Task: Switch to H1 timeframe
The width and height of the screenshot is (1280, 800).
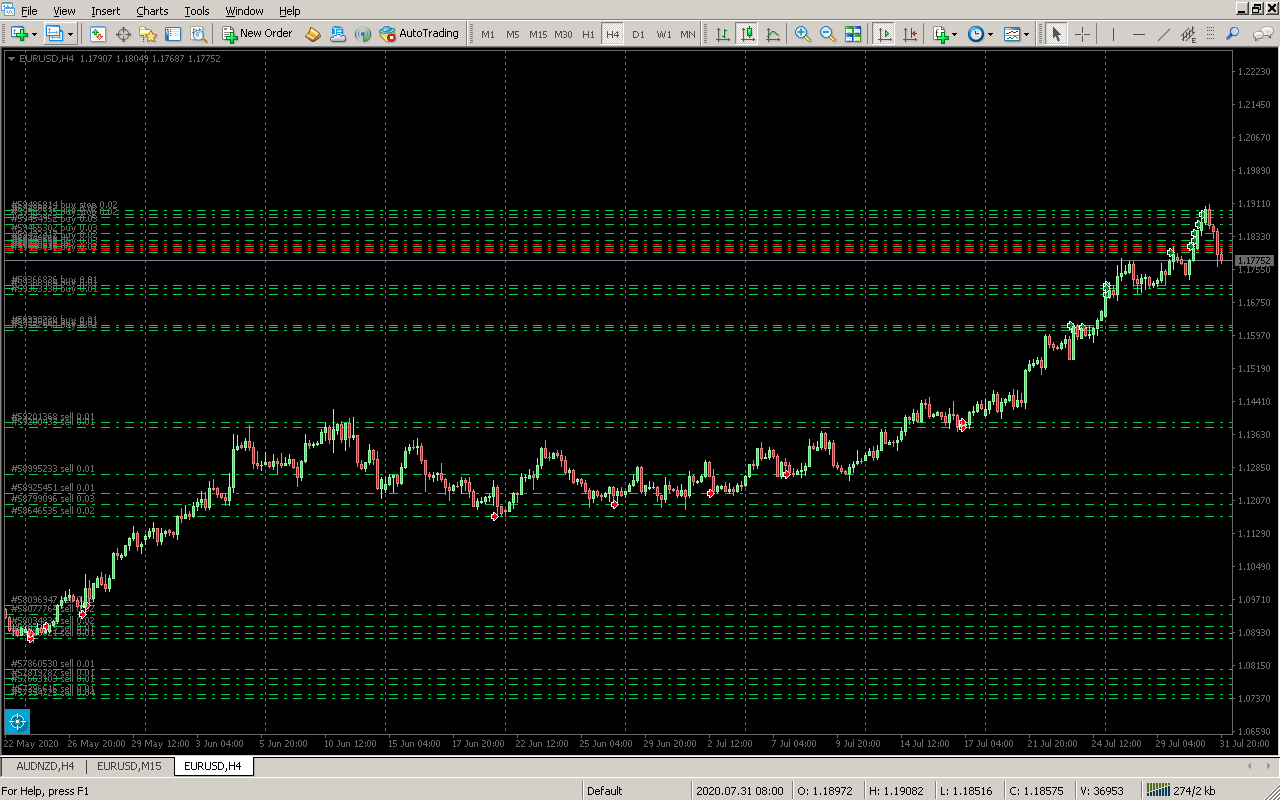Action: tap(588, 34)
